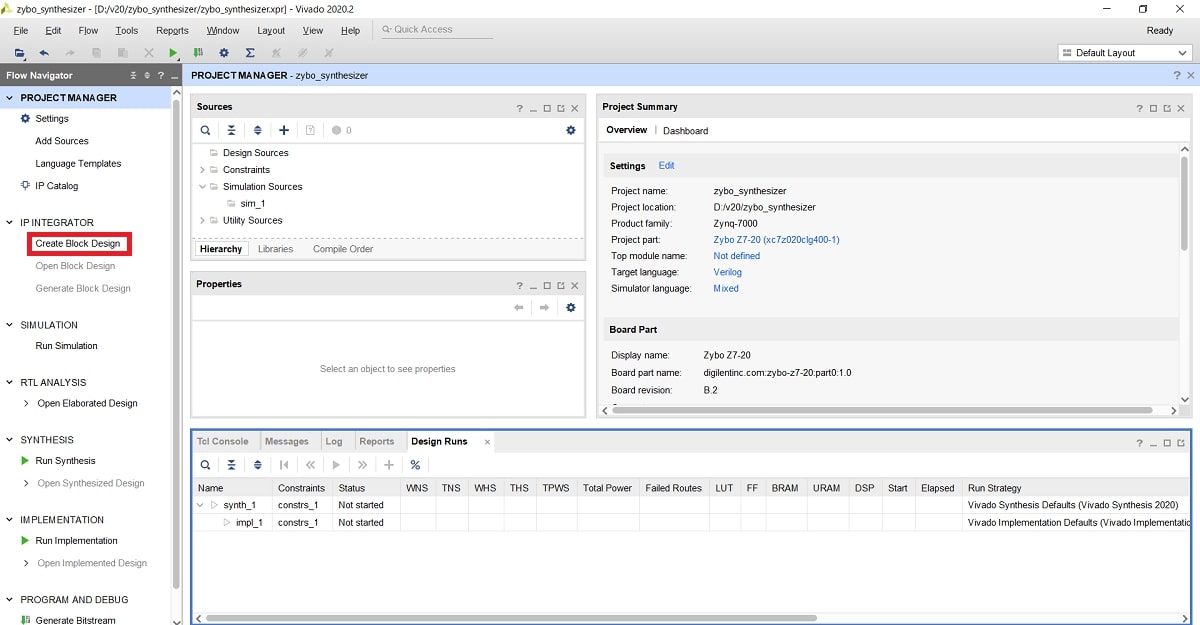The width and height of the screenshot is (1200, 625).
Task: Click the Undo arrow in main toolbar
Action: [44, 53]
